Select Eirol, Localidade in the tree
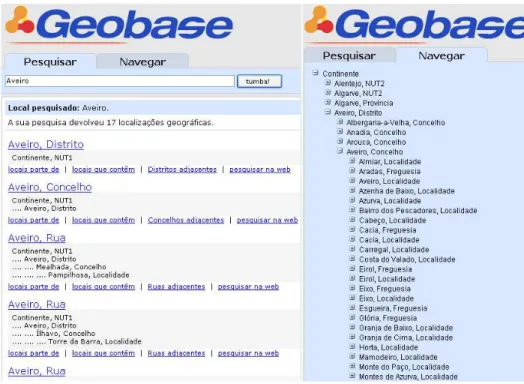524x384 pixels. click(387, 279)
